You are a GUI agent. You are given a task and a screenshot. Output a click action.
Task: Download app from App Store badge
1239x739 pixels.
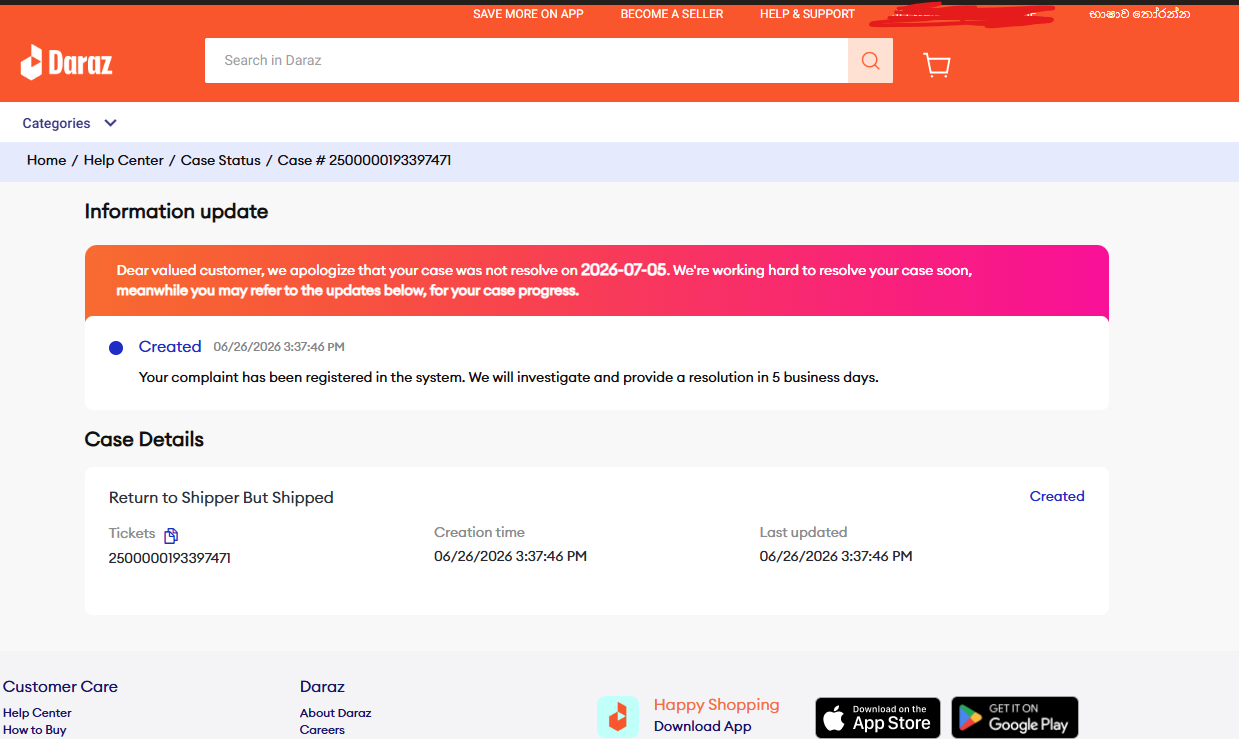pos(878,717)
